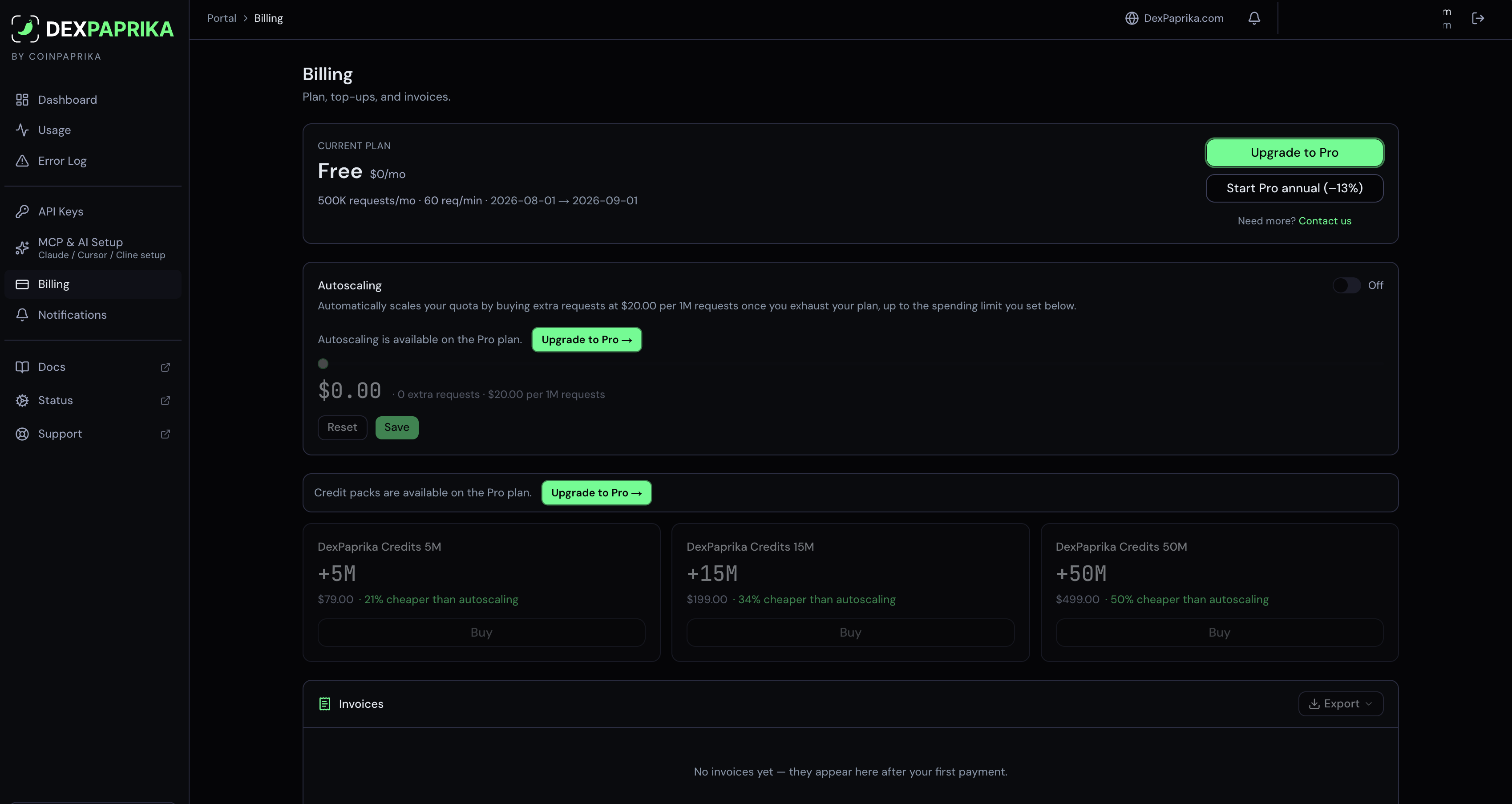This screenshot has width=1512, height=804.
Task: Click the "+50M" credits amount
Action: (x=1081, y=574)
